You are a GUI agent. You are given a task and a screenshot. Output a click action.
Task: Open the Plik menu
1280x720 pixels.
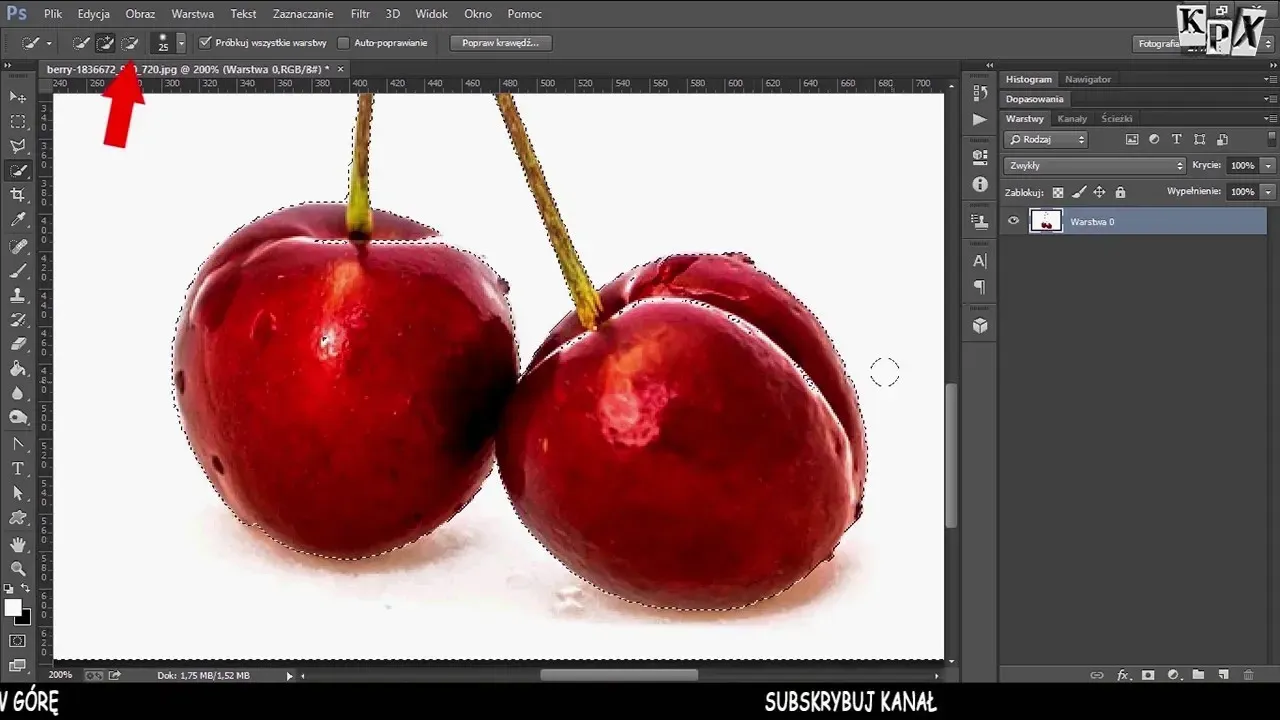point(53,14)
